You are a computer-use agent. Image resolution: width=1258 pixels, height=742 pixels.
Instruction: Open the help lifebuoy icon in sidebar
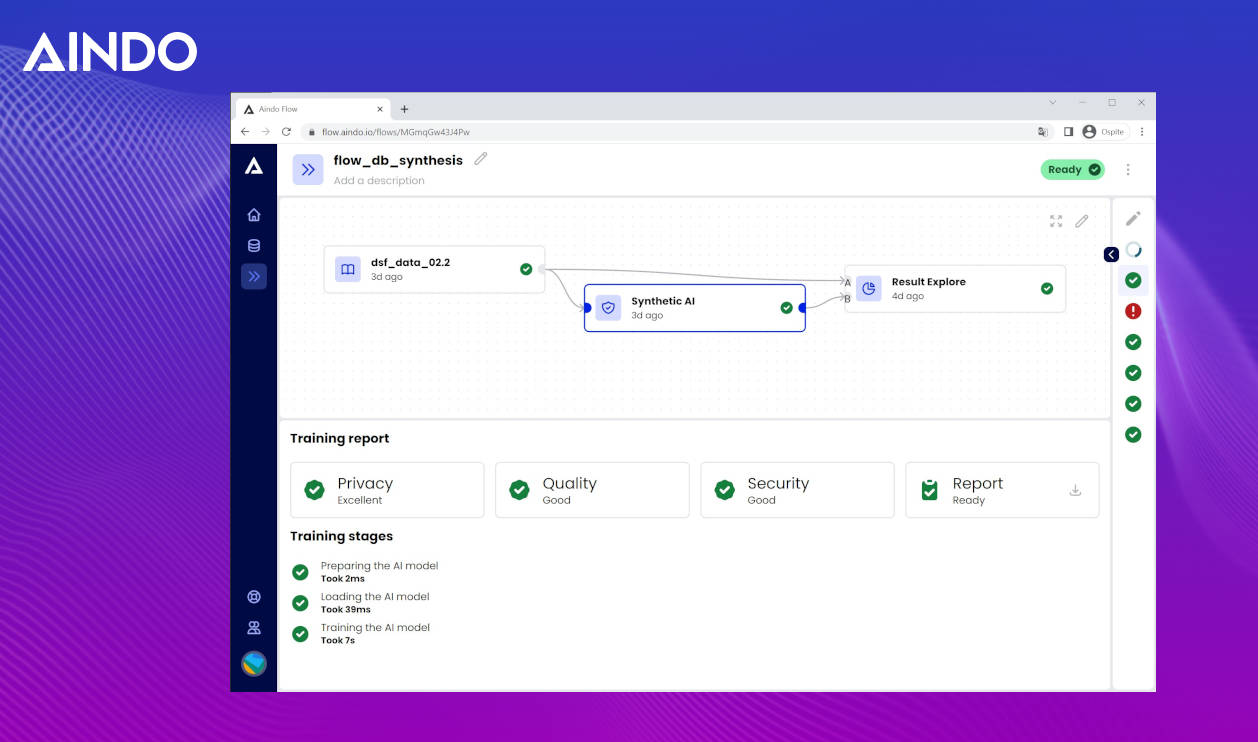pyautogui.click(x=254, y=597)
